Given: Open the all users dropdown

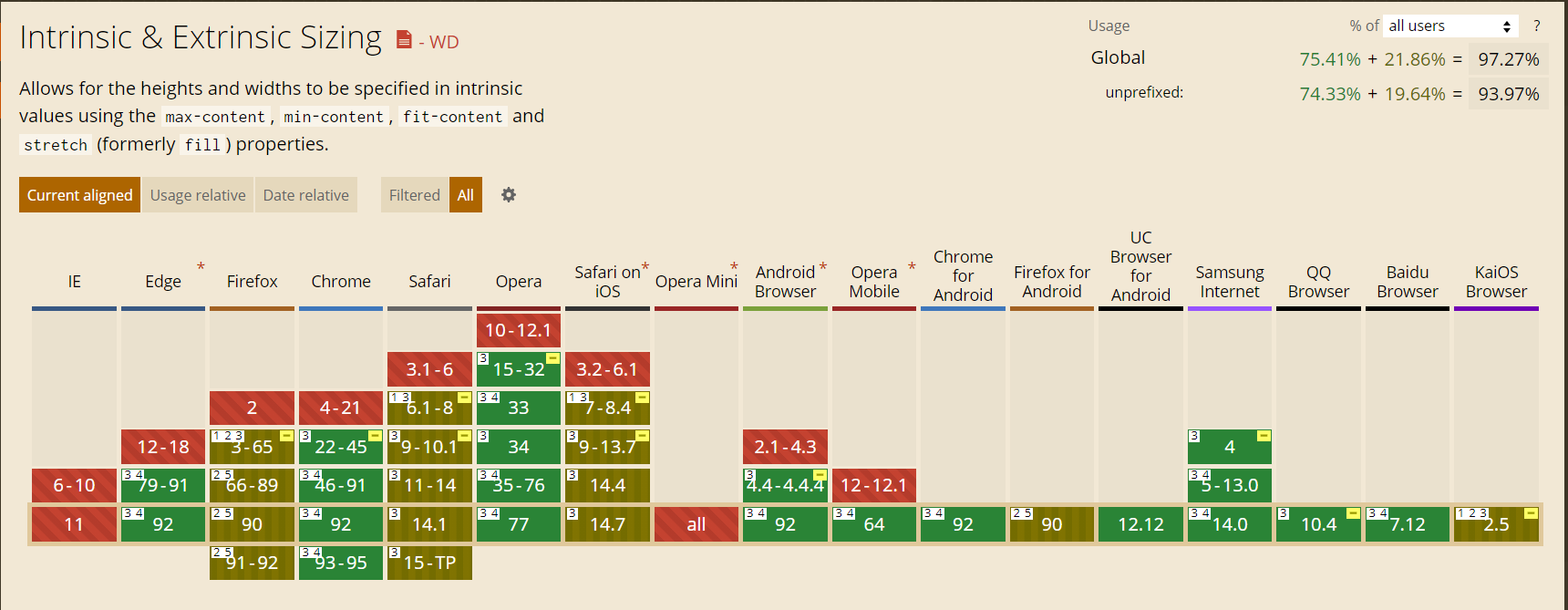Looking at the screenshot, I should (x=1449, y=26).
